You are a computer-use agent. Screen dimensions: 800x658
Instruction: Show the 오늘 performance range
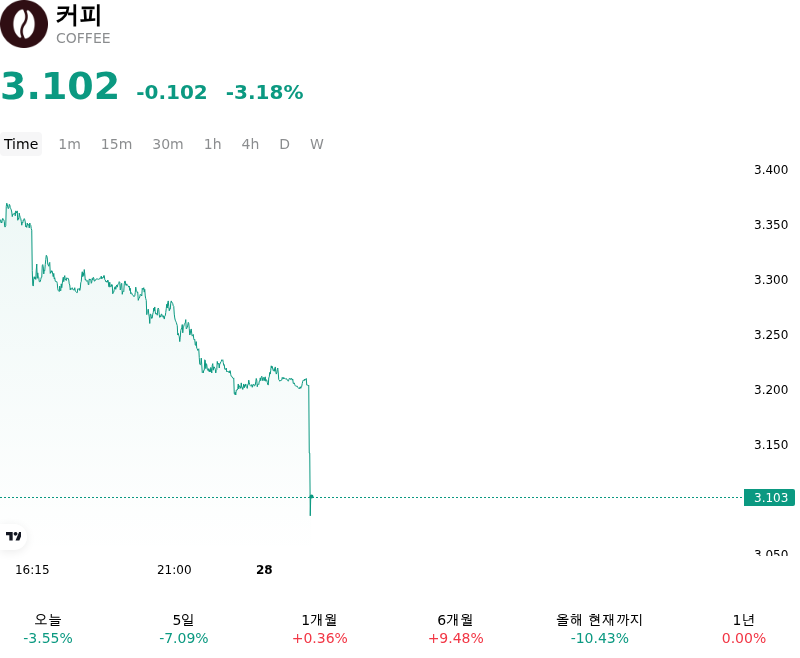[48, 629]
